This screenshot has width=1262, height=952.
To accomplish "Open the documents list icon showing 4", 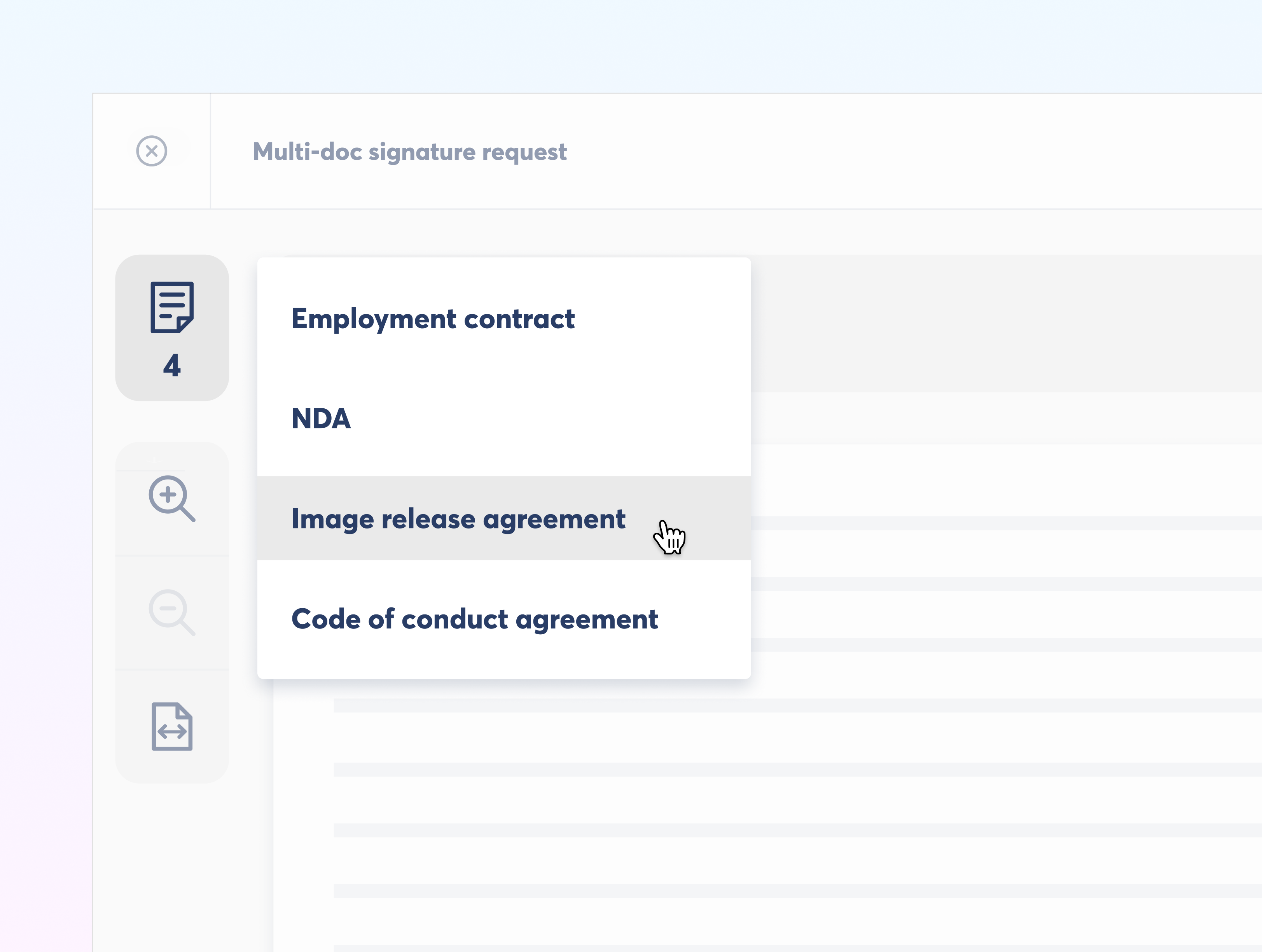I will coord(172,328).
